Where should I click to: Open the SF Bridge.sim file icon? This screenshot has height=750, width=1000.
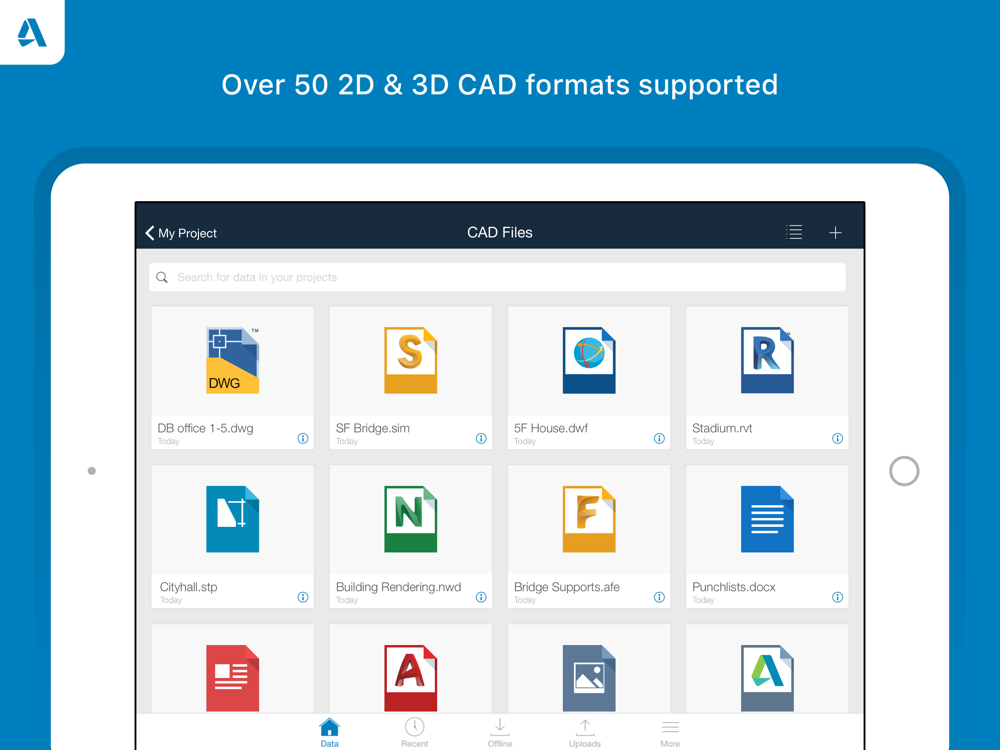pyautogui.click(x=411, y=360)
